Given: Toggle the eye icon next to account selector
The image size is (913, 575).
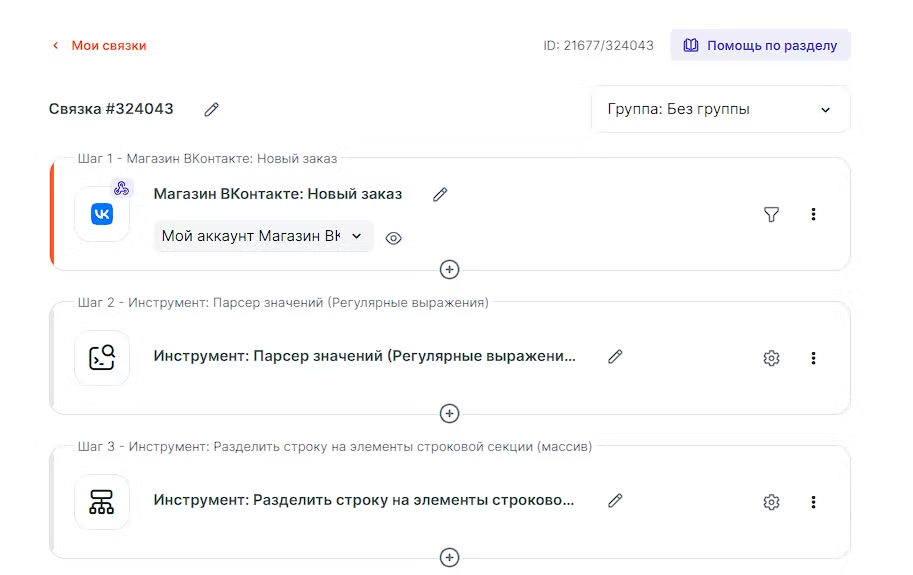Looking at the screenshot, I should pos(394,238).
